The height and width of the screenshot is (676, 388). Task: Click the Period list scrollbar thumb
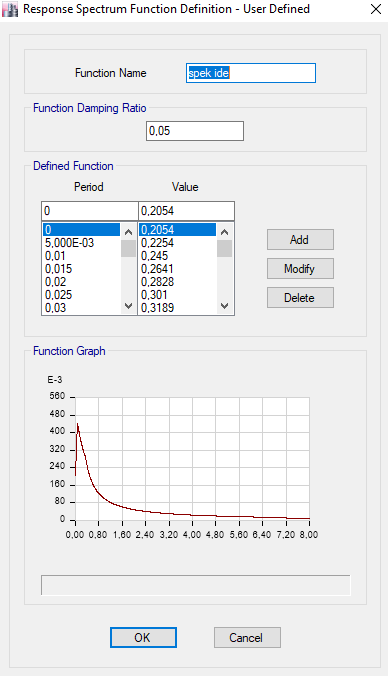click(128, 248)
